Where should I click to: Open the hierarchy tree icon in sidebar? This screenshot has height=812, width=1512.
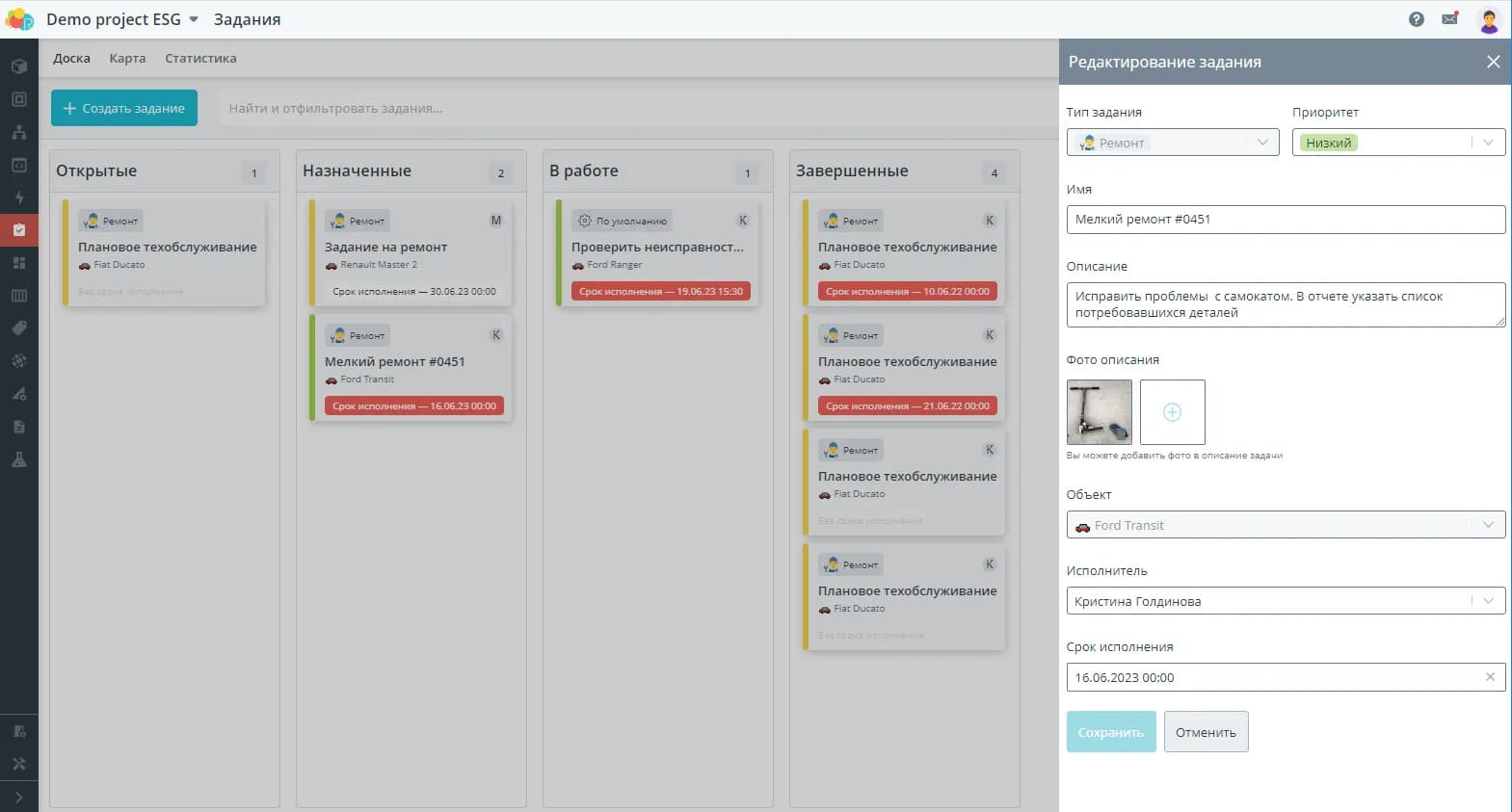(18, 132)
